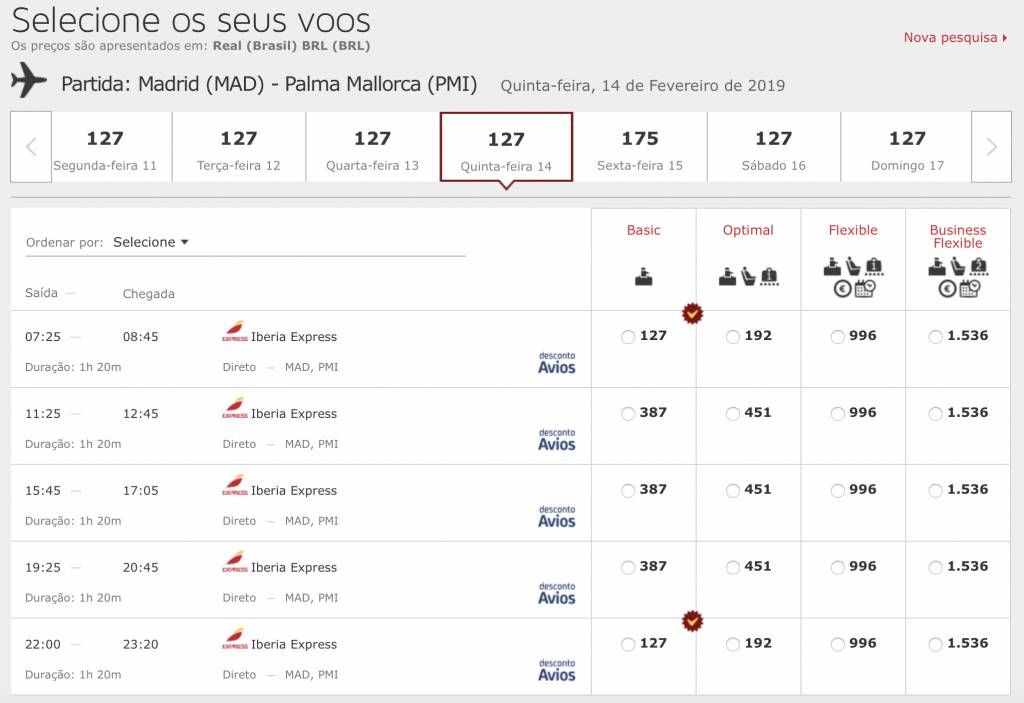Click the Business Flexible calendar change icon
The width and height of the screenshot is (1024, 703).
tap(969, 288)
